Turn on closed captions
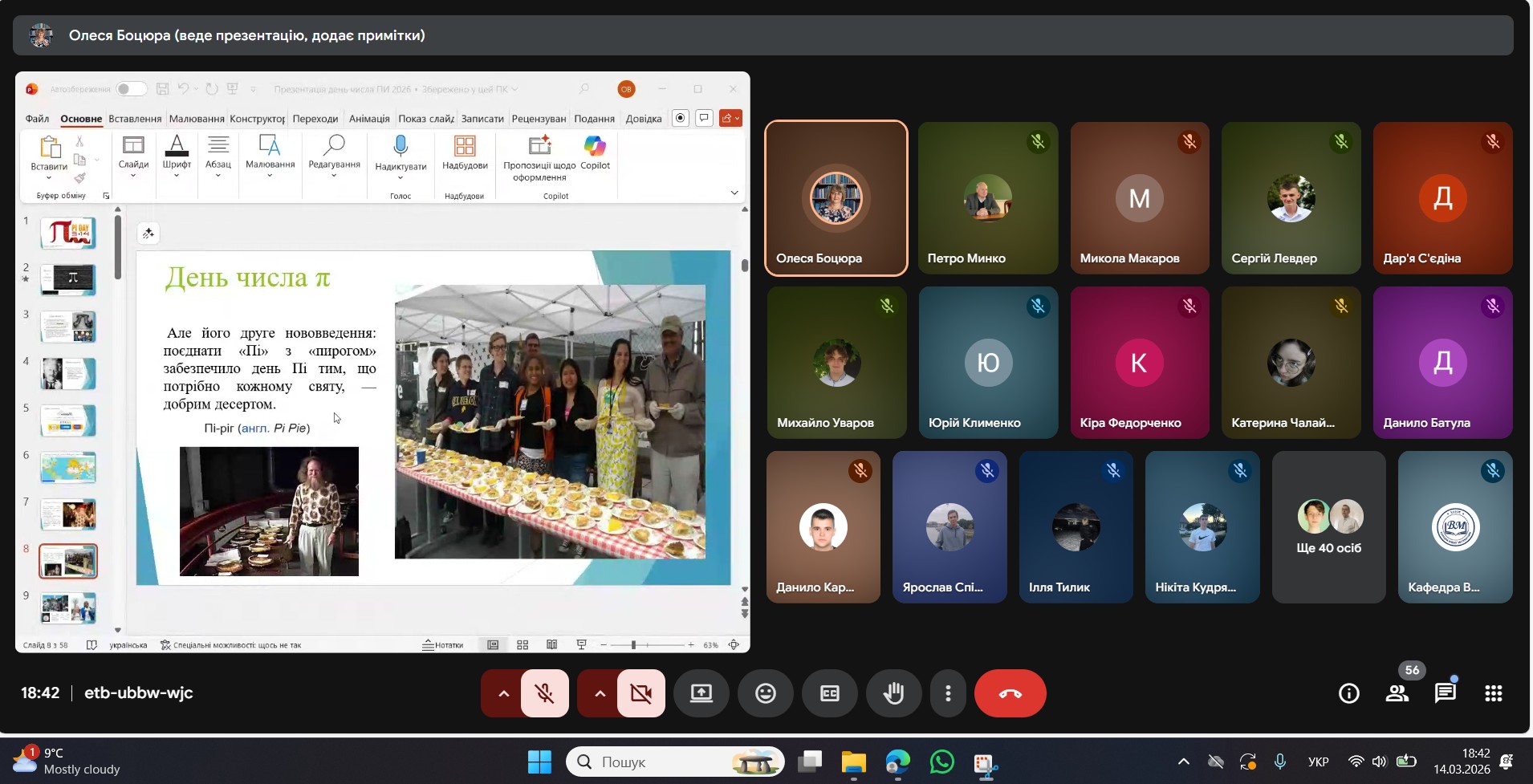Screen dimensions: 1533x784 point(830,693)
